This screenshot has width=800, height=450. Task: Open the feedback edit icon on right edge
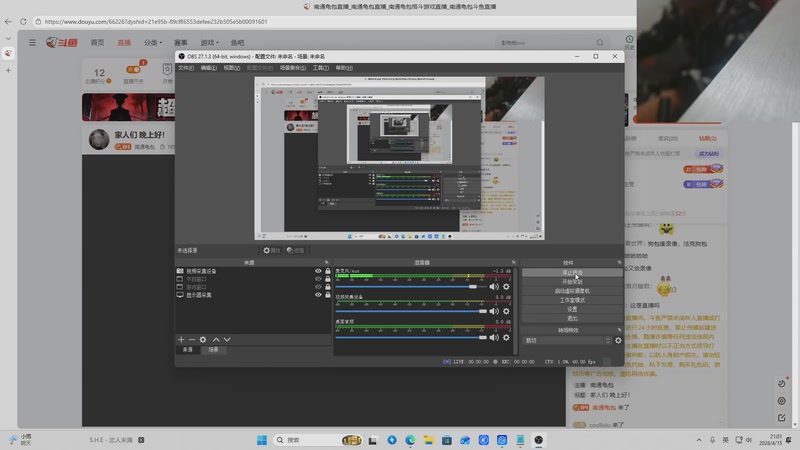(782, 418)
